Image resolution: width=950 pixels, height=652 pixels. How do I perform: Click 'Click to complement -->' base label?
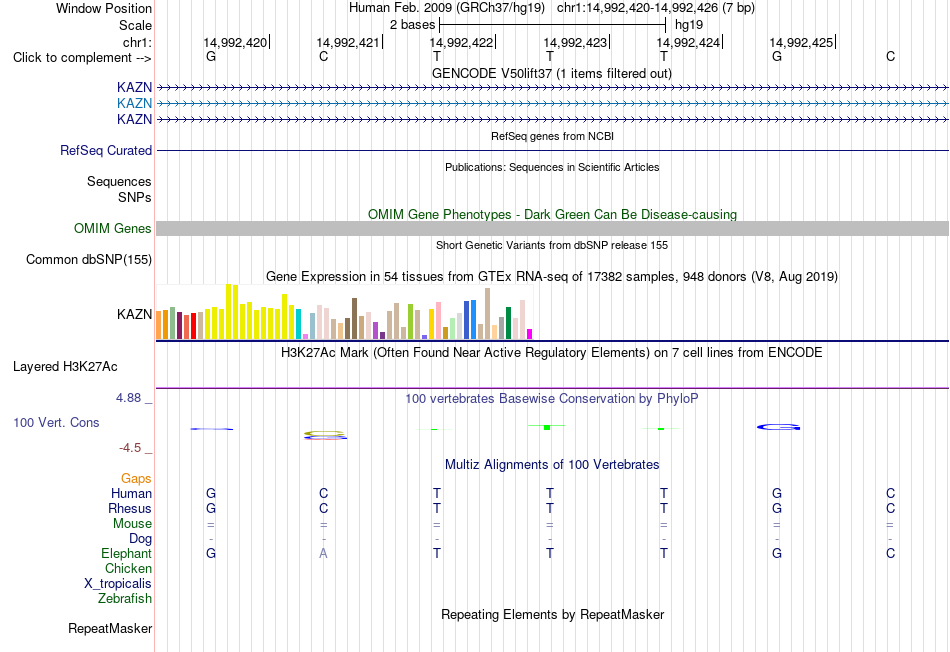(82, 58)
